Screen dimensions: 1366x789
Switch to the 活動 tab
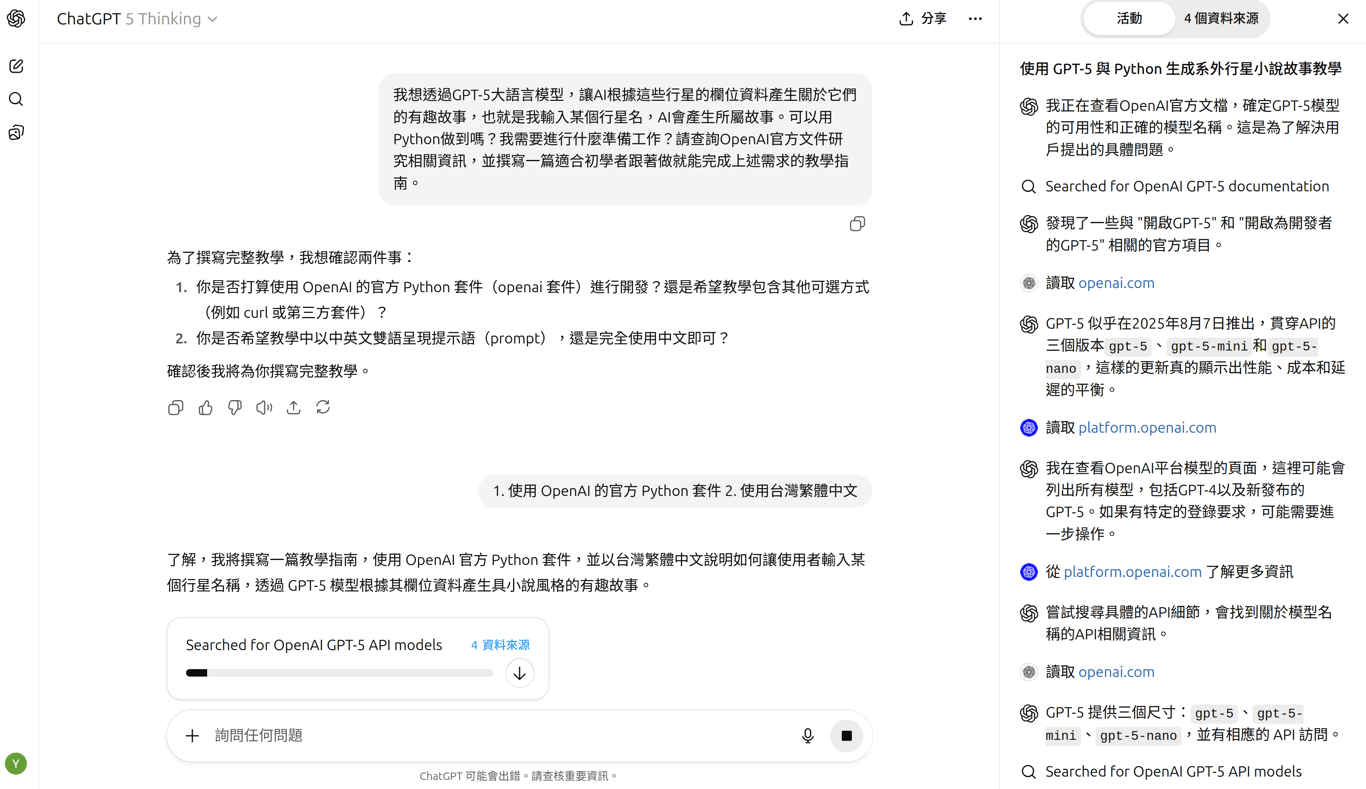point(1129,18)
